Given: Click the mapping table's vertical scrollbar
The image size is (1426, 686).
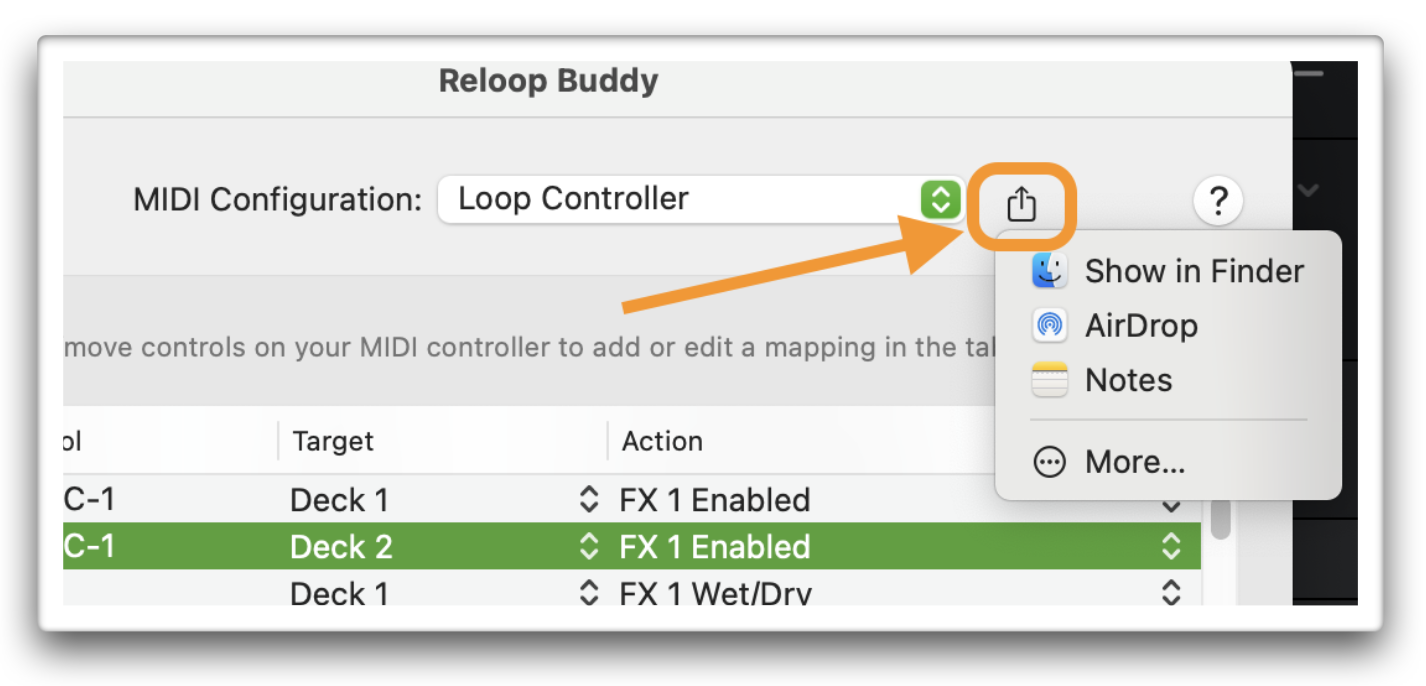Looking at the screenshot, I should point(1220,516).
